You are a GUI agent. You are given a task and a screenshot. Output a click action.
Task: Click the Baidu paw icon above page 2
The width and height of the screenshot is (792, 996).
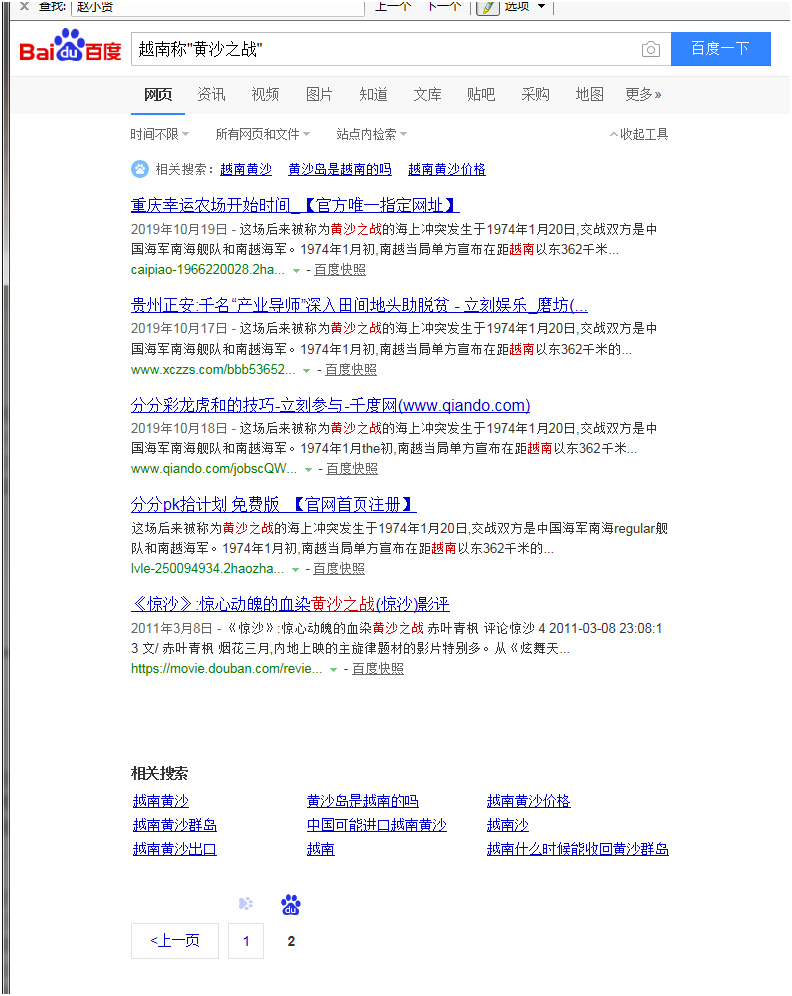(x=291, y=905)
